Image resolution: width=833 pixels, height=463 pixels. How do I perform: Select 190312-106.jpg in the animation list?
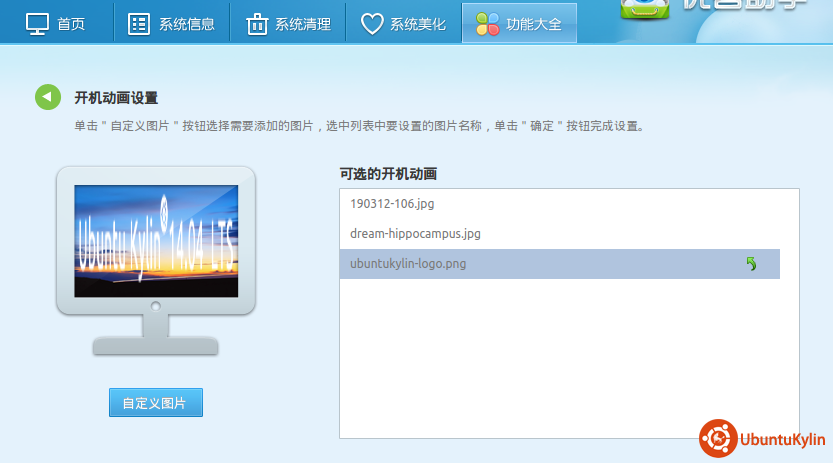point(392,204)
